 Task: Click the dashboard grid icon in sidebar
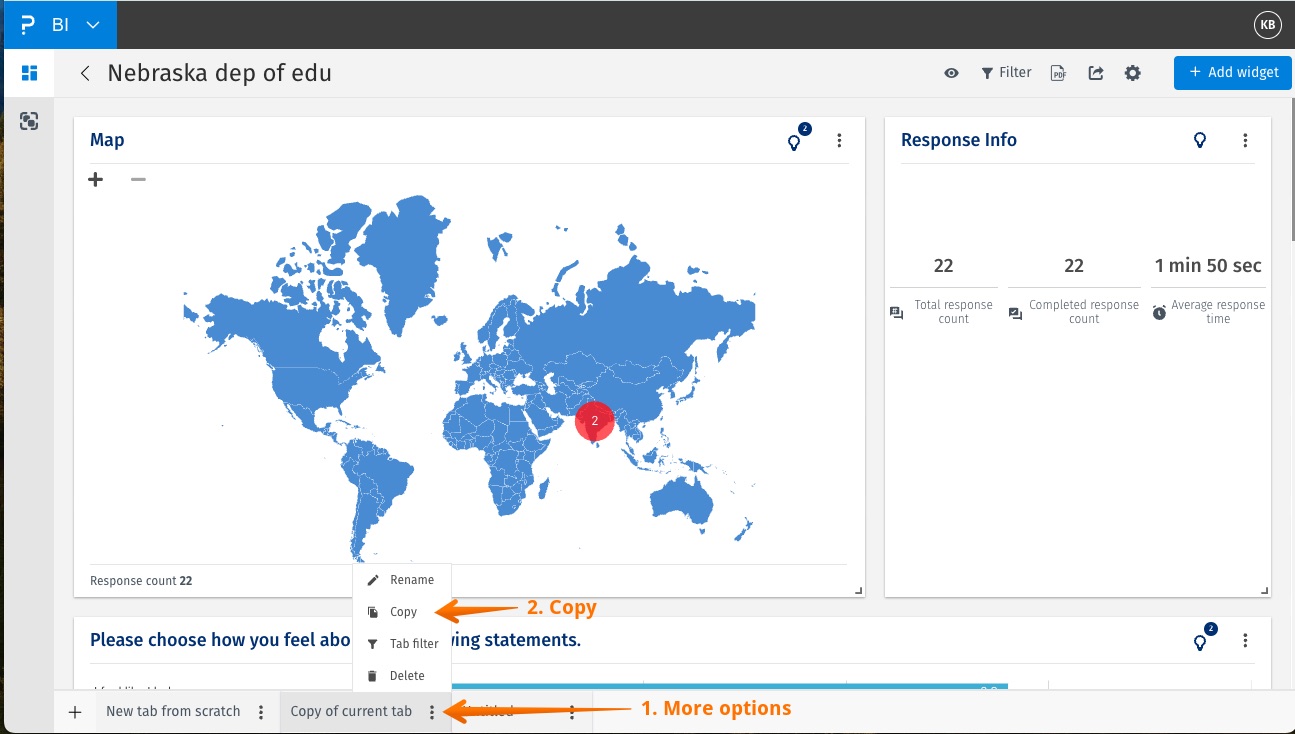coord(29,73)
